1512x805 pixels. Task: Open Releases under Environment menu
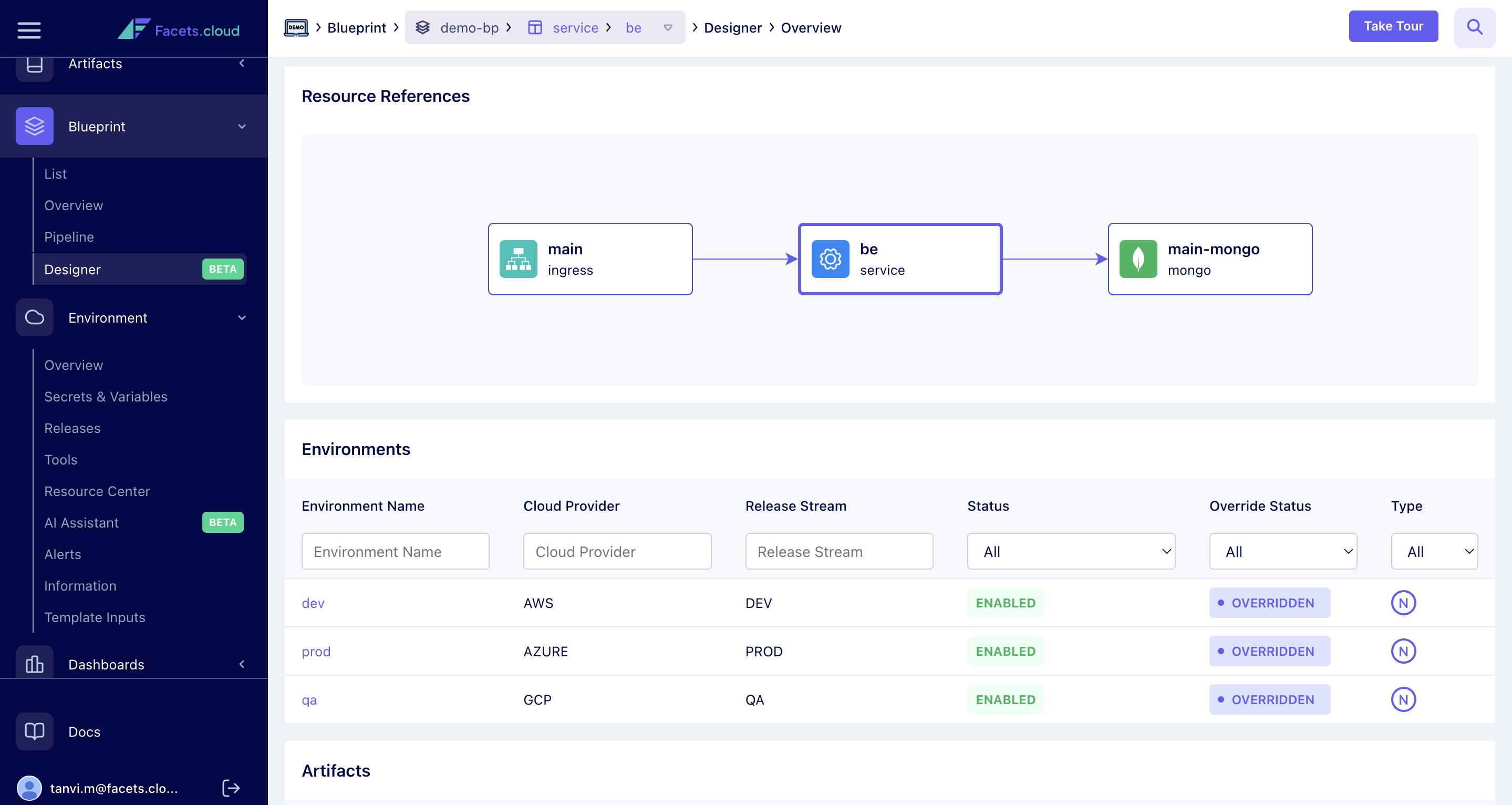click(72, 428)
